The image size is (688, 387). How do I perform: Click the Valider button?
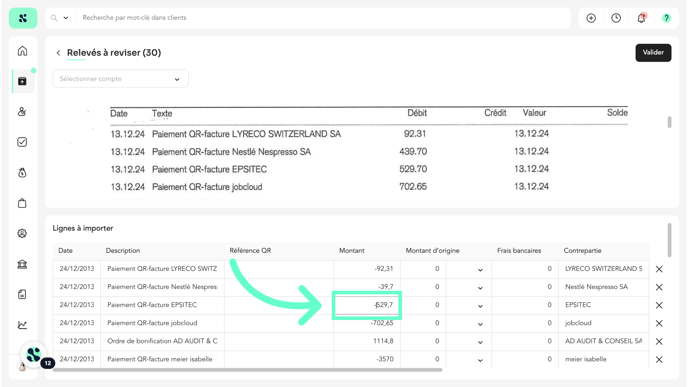point(653,53)
